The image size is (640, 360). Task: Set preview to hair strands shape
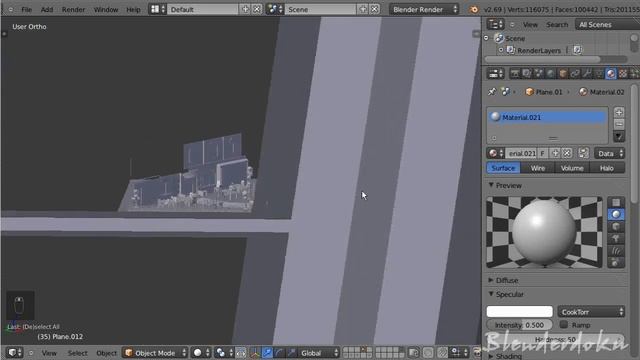point(616,251)
